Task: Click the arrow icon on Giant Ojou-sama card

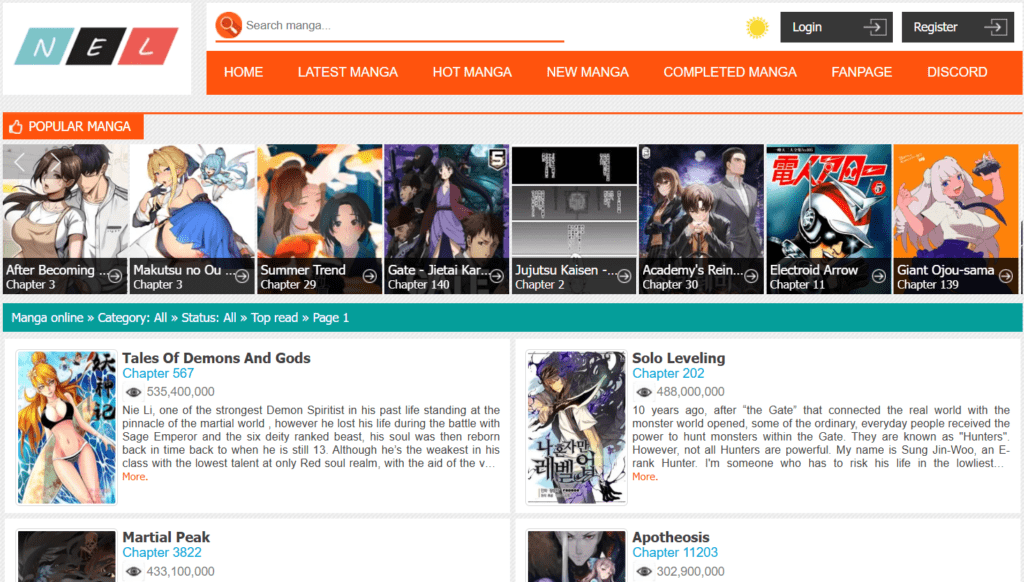Action: pyautogui.click(x=1006, y=276)
